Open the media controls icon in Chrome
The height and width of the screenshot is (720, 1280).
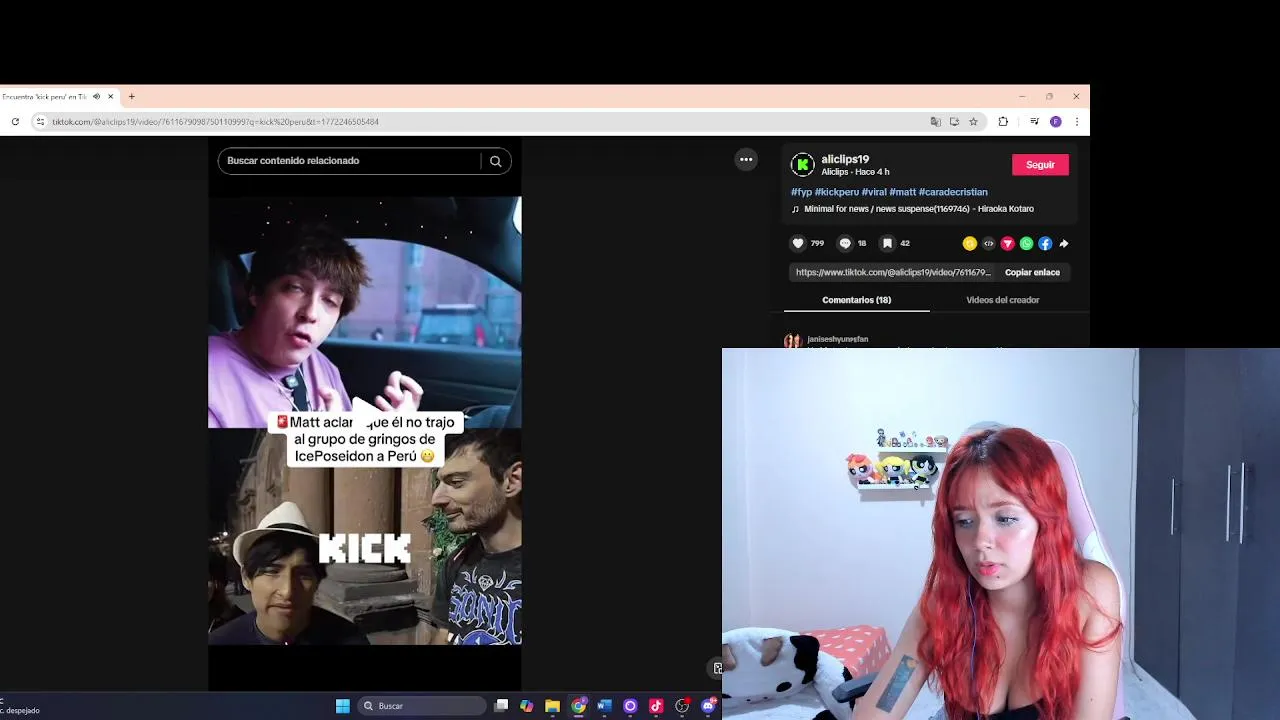[x=1034, y=122]
